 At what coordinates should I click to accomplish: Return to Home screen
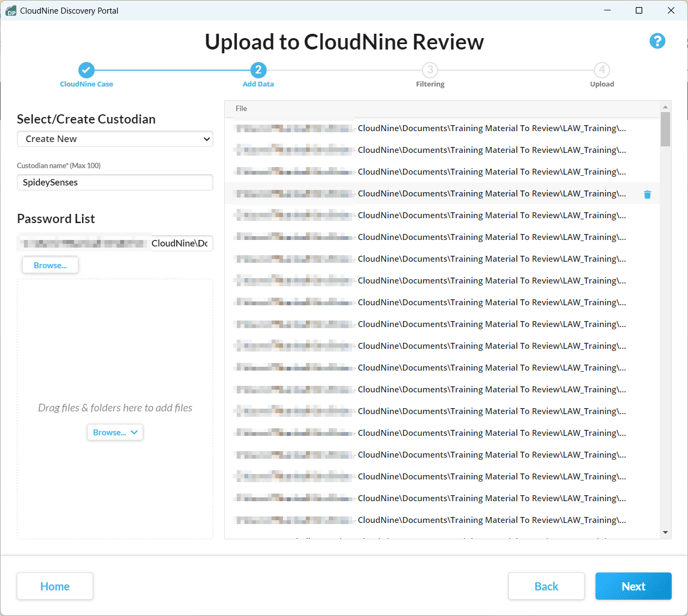pos(55,586)
